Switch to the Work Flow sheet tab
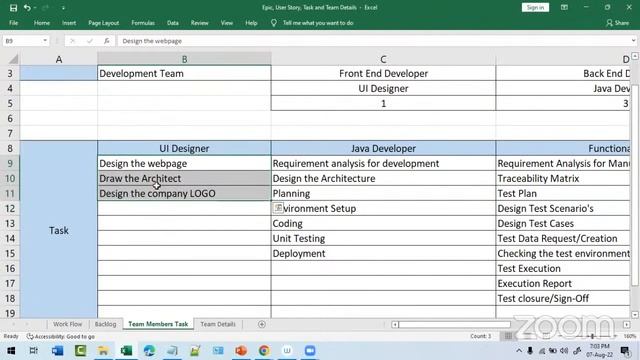This screenshot has width=640, height=360. 67,324
